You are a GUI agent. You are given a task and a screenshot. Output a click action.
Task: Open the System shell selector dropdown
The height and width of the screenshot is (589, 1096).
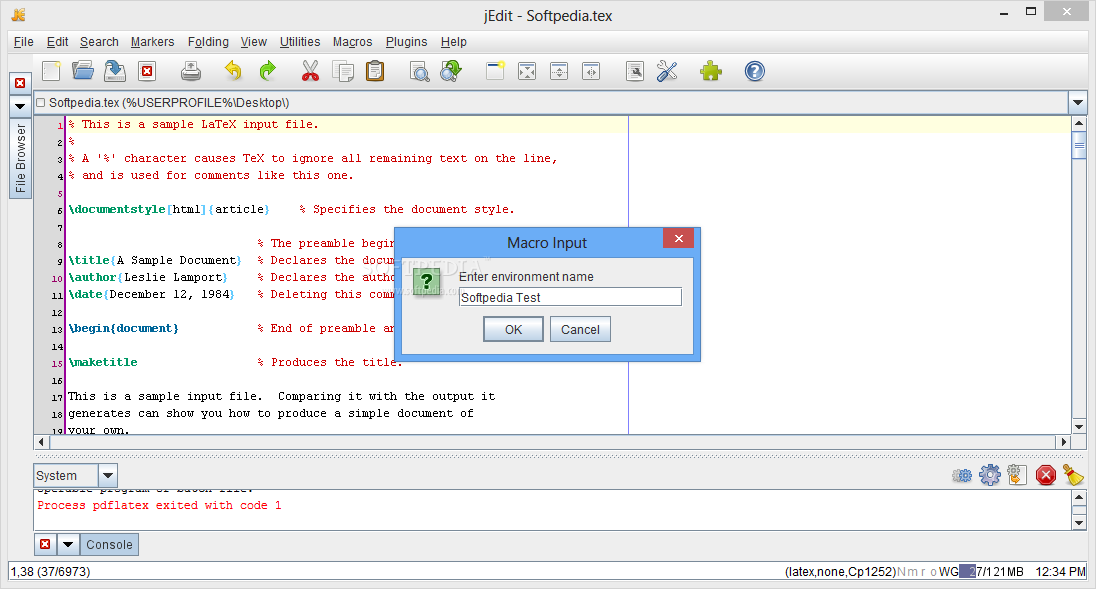click(108, 476)
